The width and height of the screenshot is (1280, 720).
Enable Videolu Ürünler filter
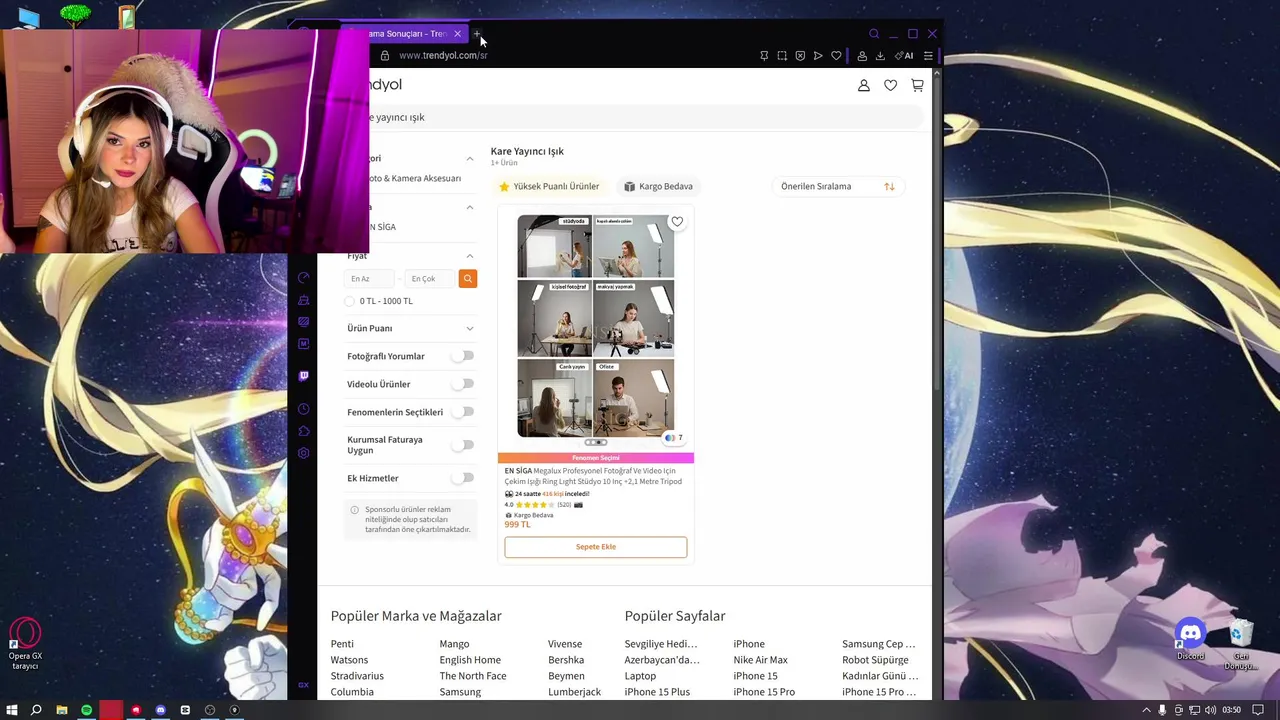462,384
